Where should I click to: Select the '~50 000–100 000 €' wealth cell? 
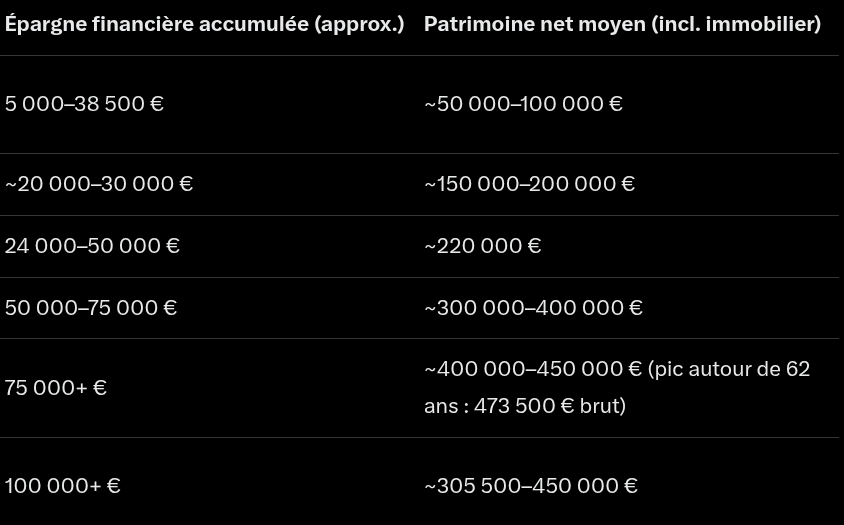[523, 104]
